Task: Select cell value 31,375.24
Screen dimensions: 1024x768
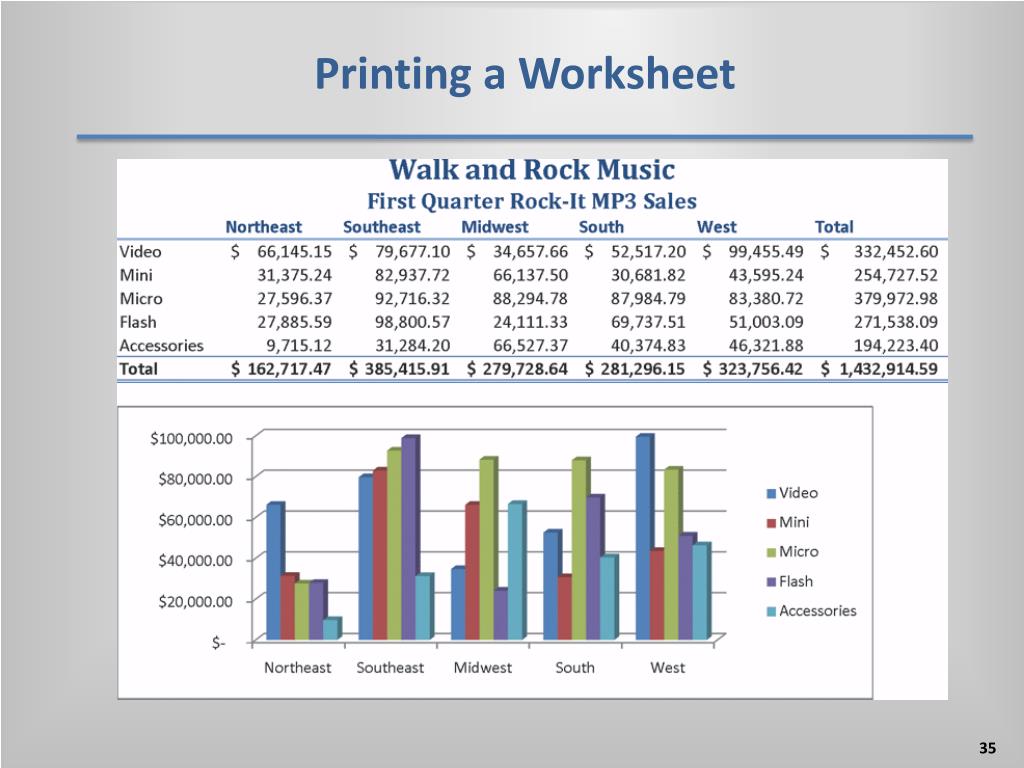Action: 294,275
